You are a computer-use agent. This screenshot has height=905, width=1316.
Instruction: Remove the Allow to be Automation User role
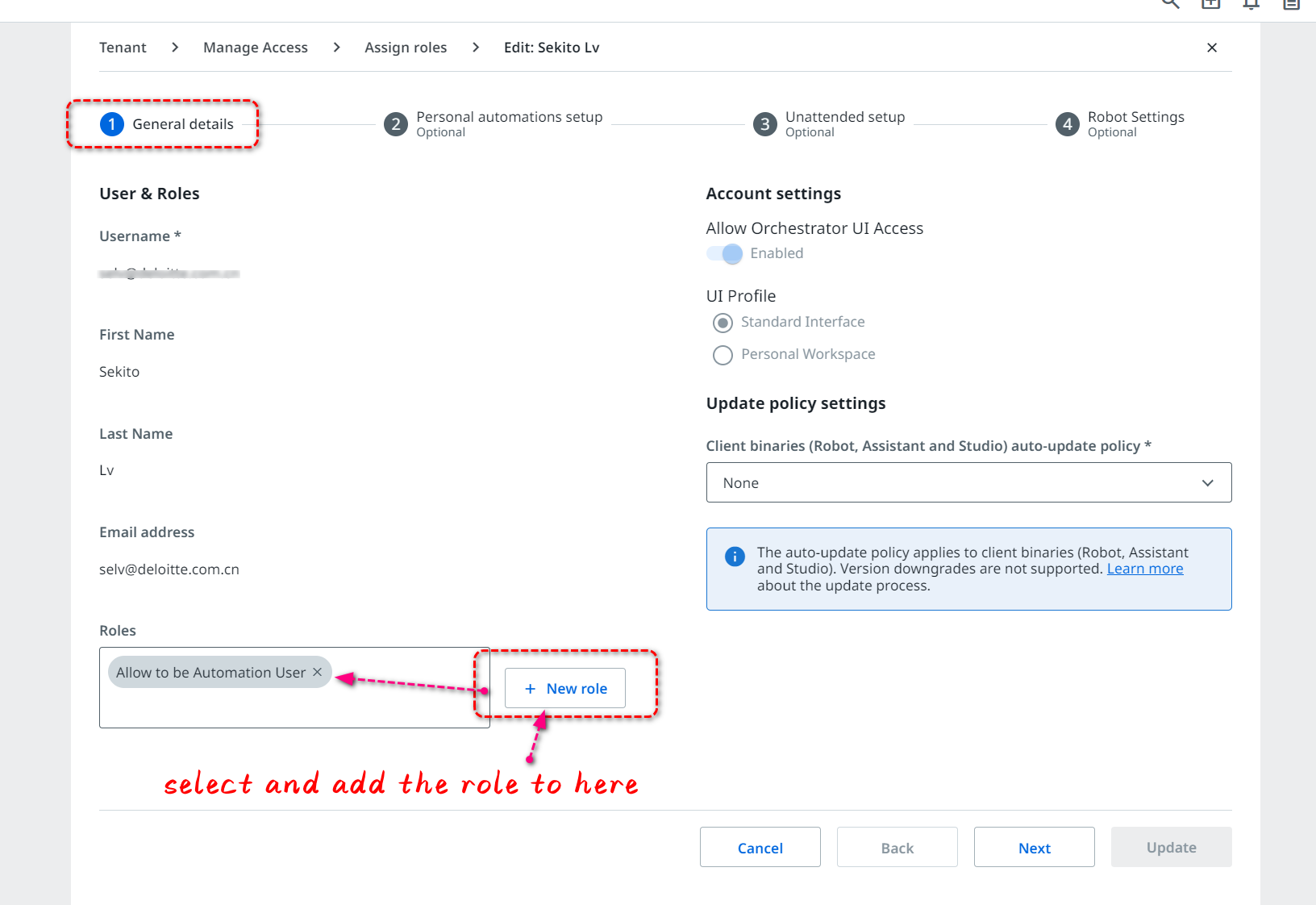pos(317,672)
